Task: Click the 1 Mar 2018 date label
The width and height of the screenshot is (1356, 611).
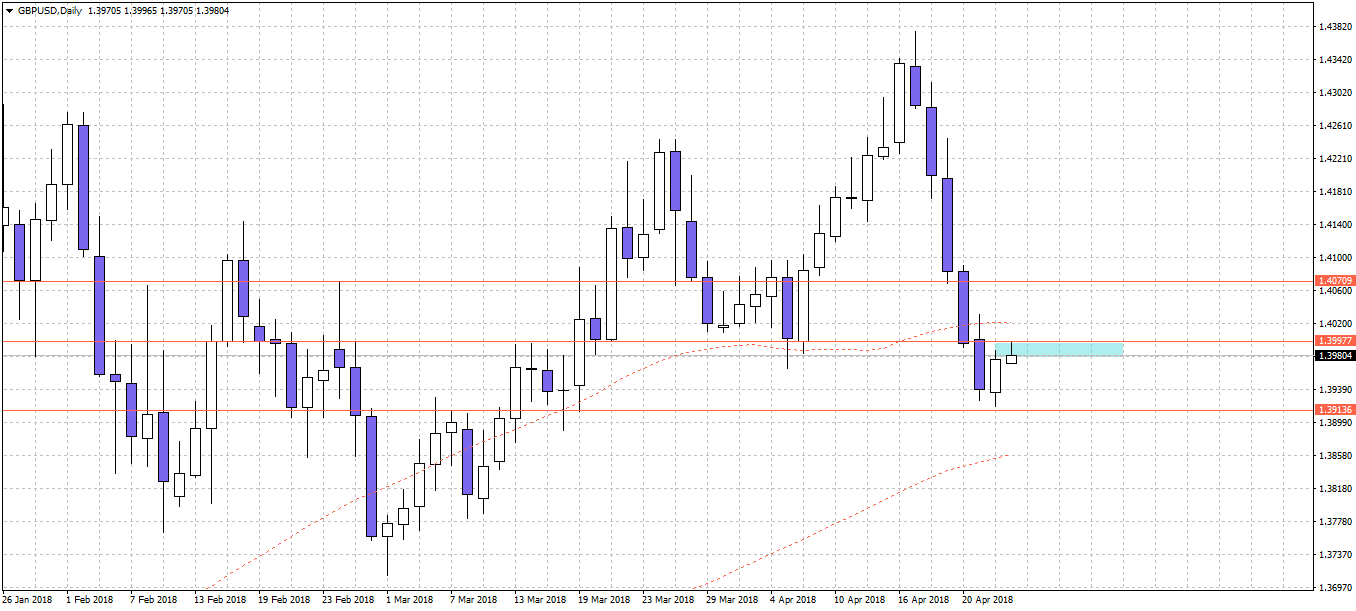Action: (410, 599)
